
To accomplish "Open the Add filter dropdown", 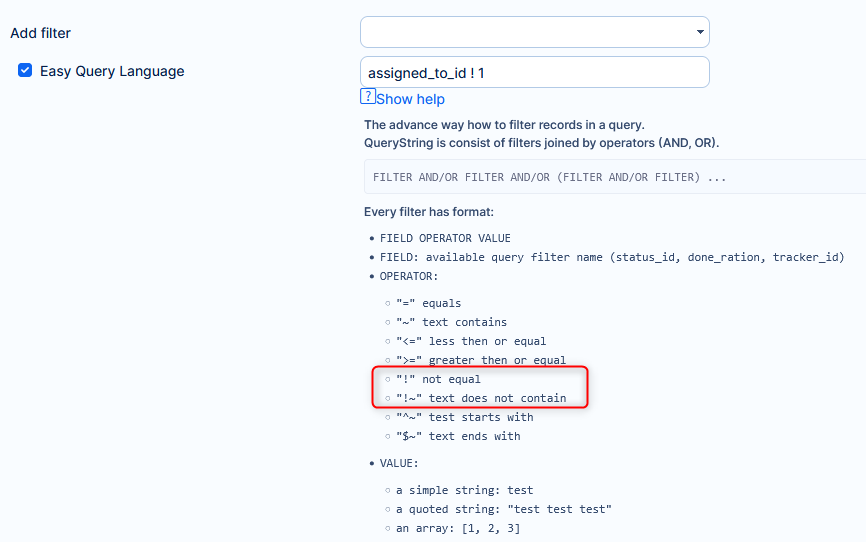I will [x=534, y=32].
